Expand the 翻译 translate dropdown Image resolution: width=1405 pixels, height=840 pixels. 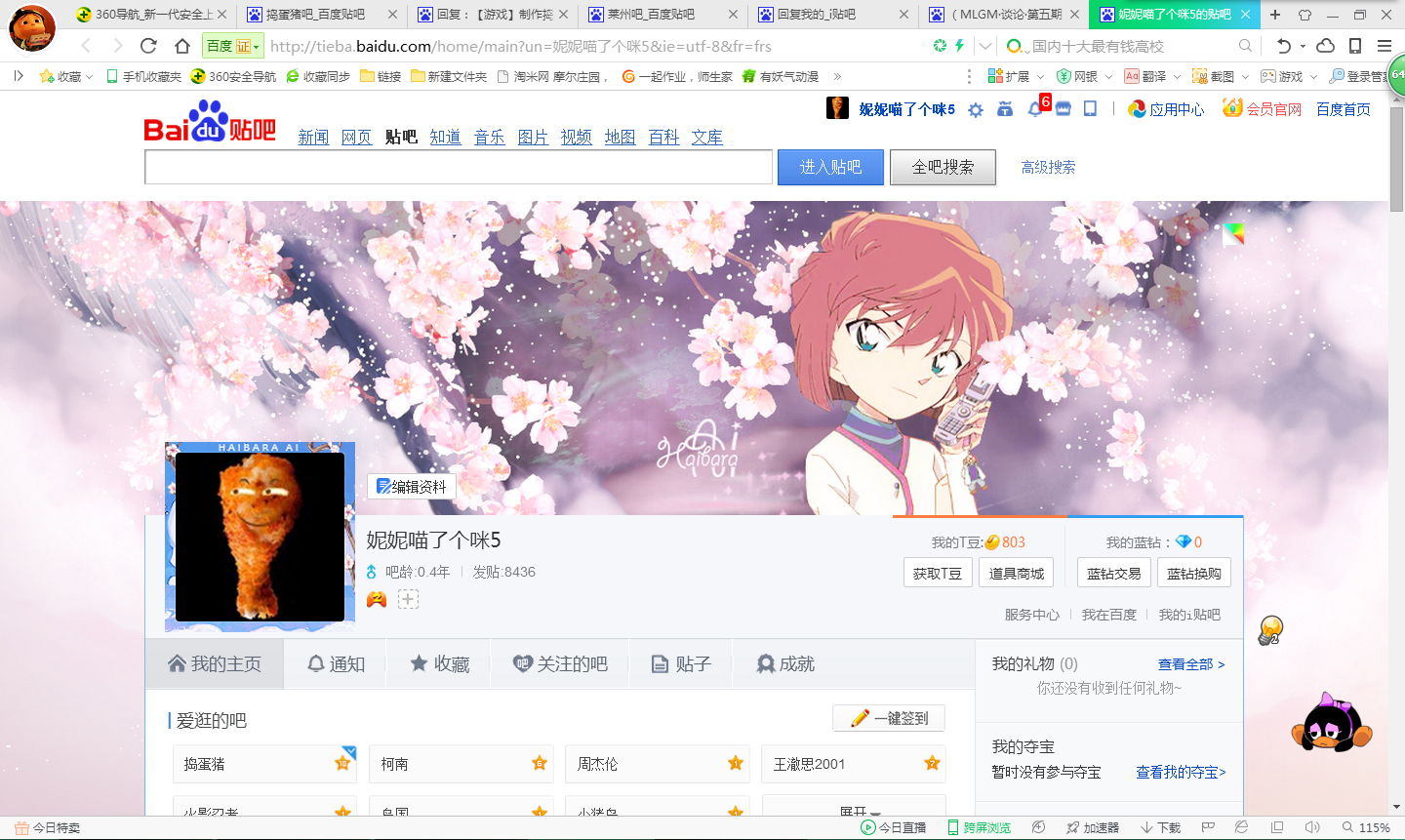coord(1177,76)
